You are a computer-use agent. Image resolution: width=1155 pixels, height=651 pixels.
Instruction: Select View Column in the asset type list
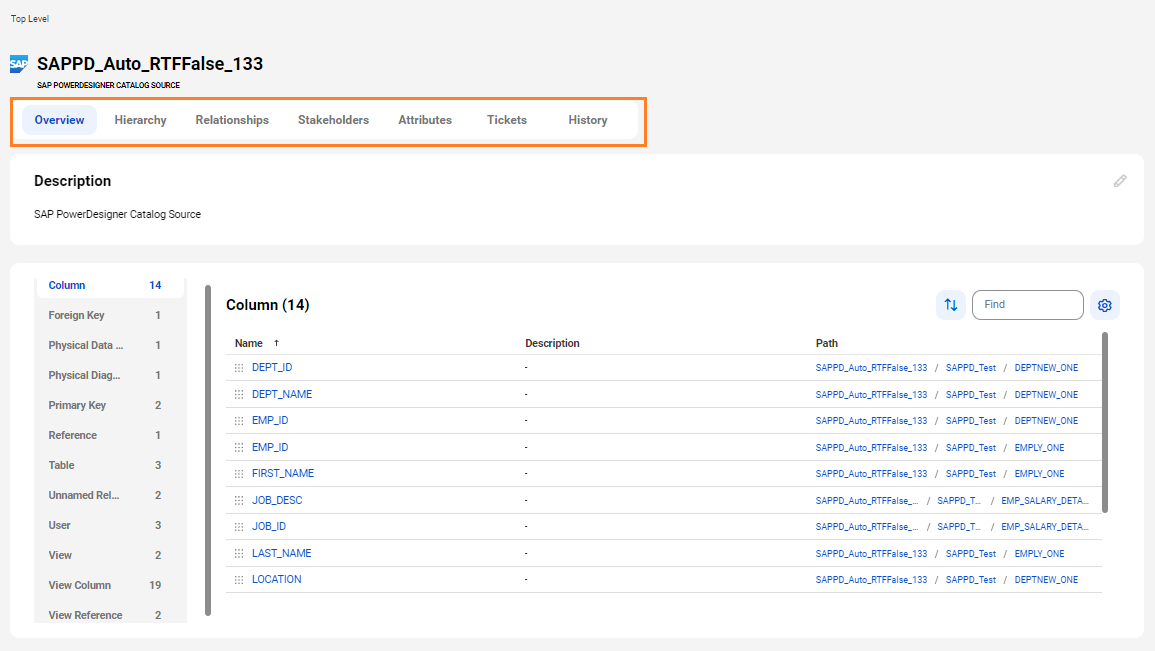[x=109, y=585]
